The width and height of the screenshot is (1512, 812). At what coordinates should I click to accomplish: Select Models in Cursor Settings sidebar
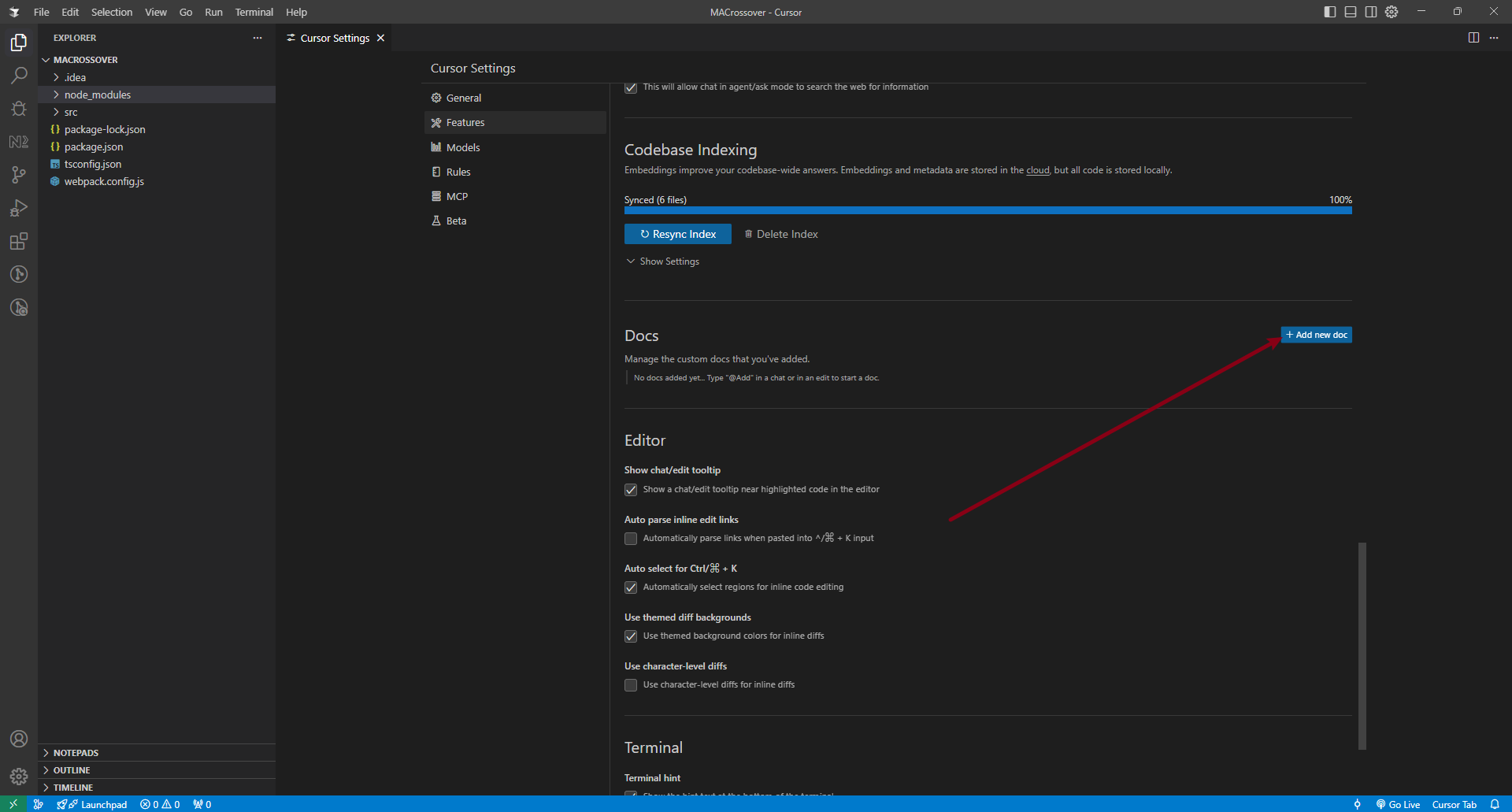463,147
